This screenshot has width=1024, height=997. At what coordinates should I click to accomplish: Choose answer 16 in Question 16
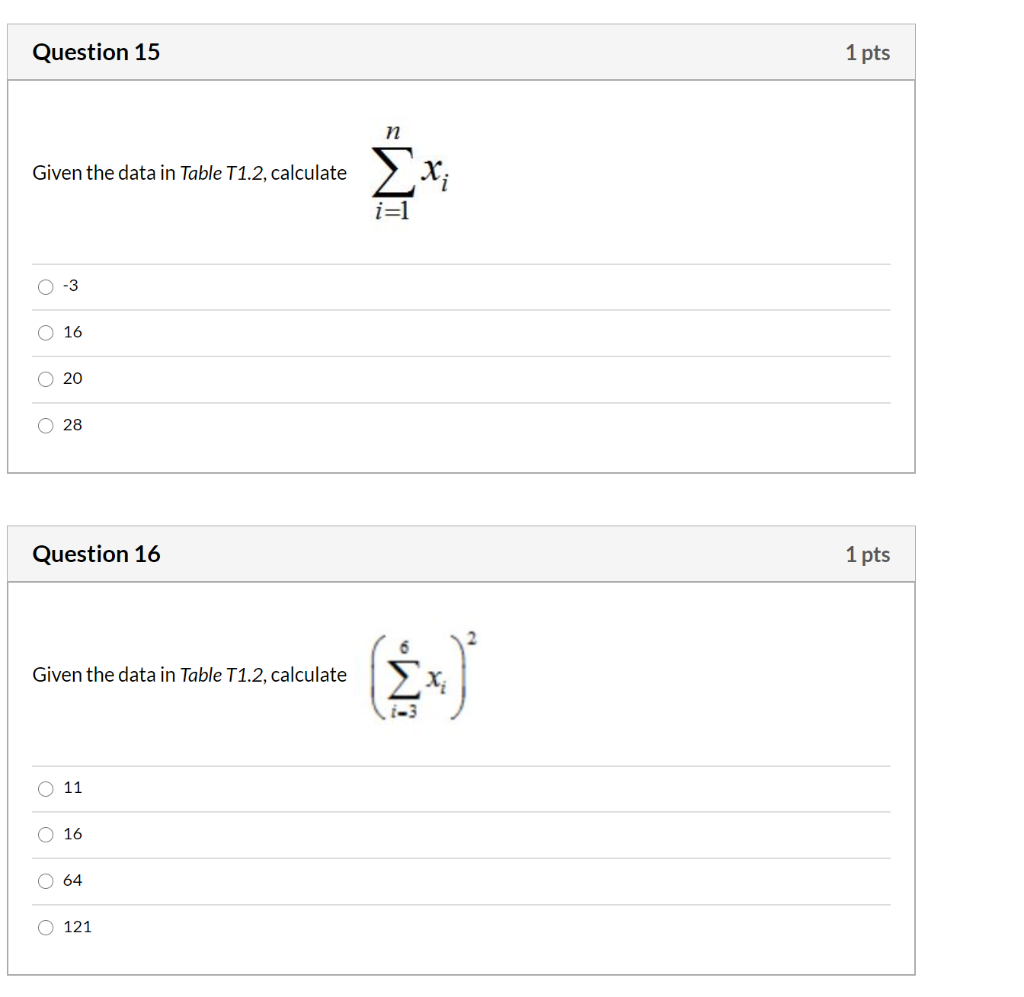point(46,834)
